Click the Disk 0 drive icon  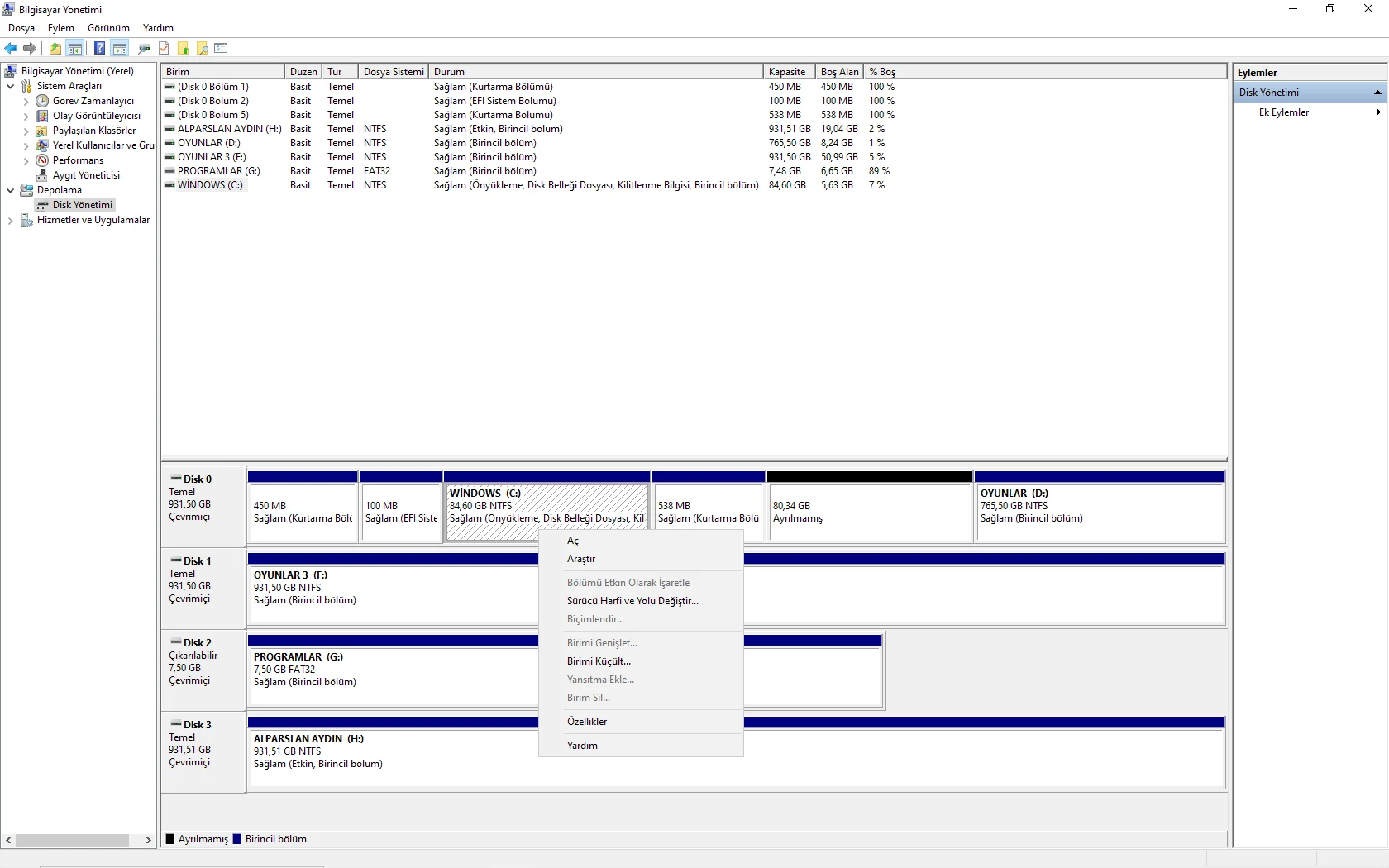(x=175, y=479)
